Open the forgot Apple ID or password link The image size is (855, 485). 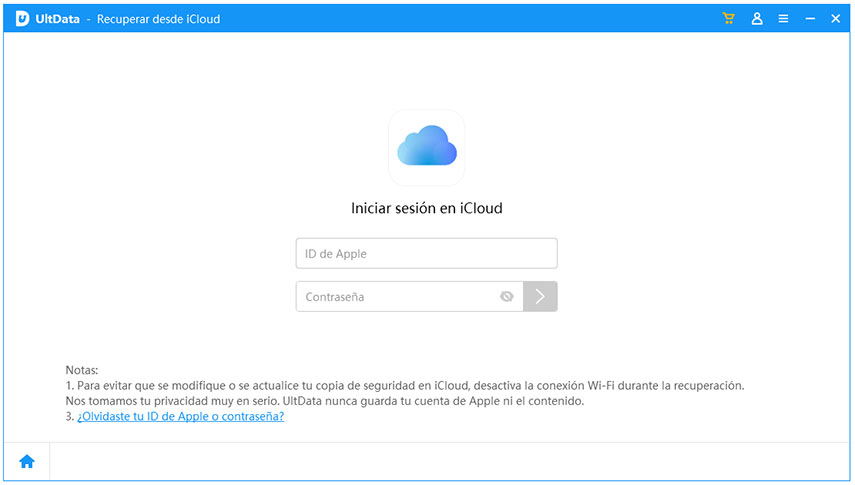click(x=180, y=417)
